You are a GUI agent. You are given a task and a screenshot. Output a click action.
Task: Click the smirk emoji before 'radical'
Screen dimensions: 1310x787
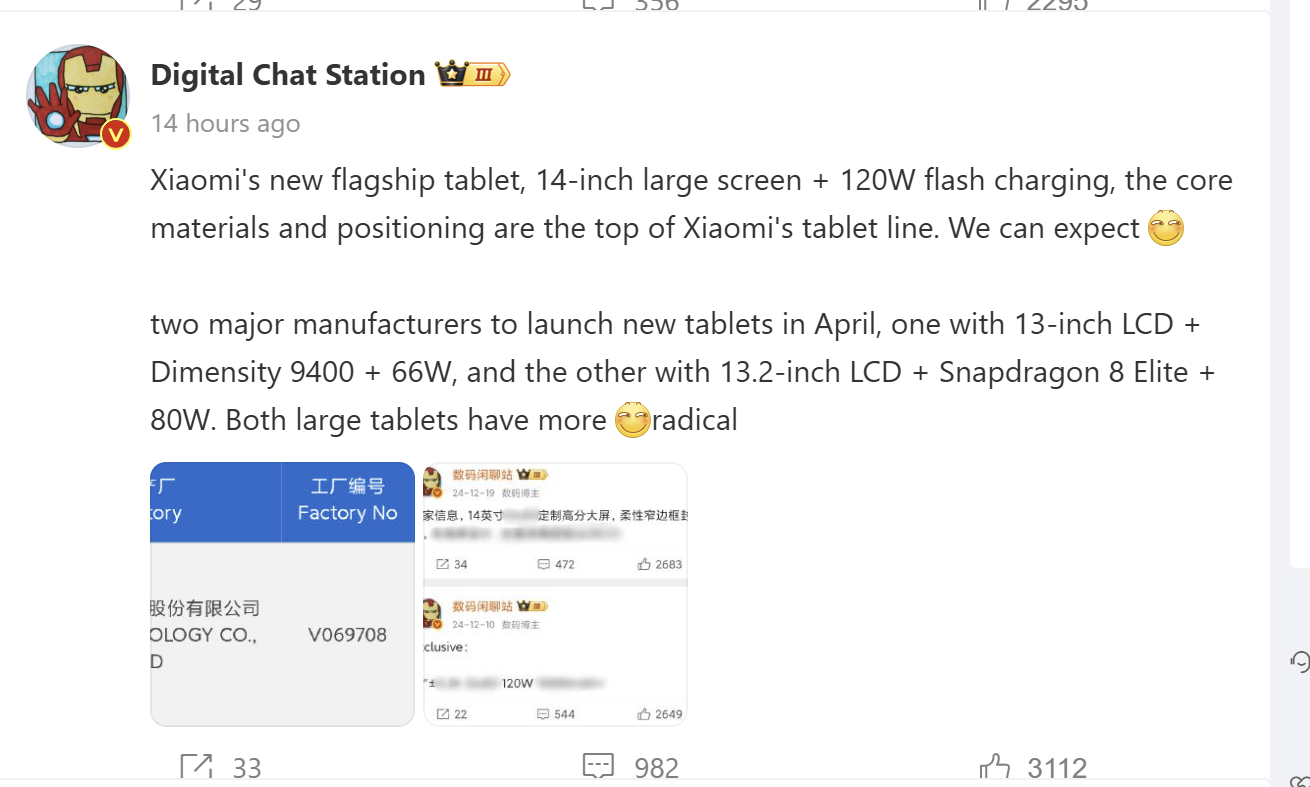(x=632, y=420)
